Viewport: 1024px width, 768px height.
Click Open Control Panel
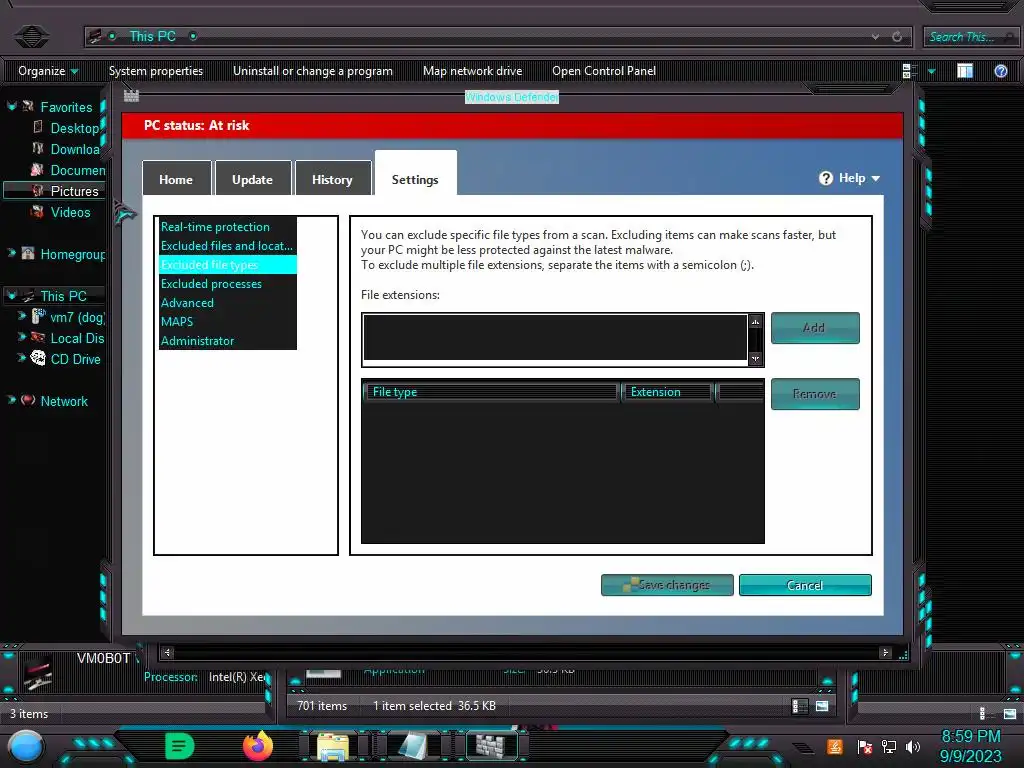pyautogui.click(x=603, y=71)
